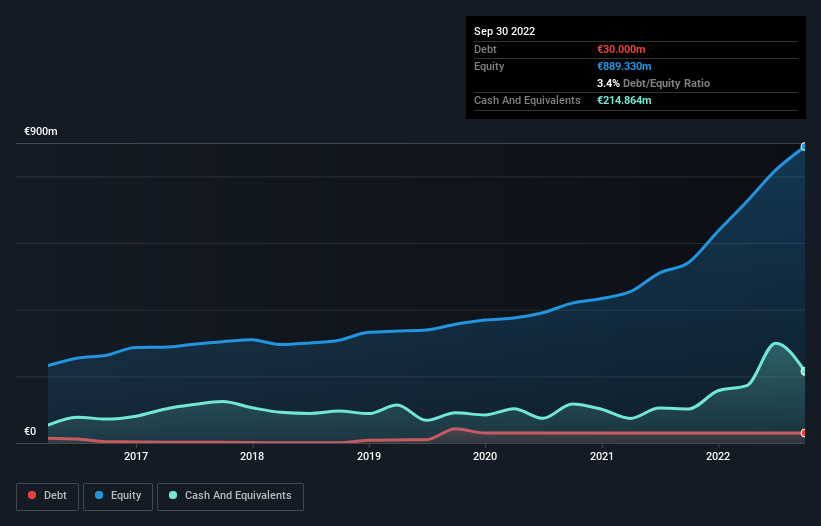Select the 2022 year label on the axis
Viewport: 821px width, 526px height.
[718, 457]
